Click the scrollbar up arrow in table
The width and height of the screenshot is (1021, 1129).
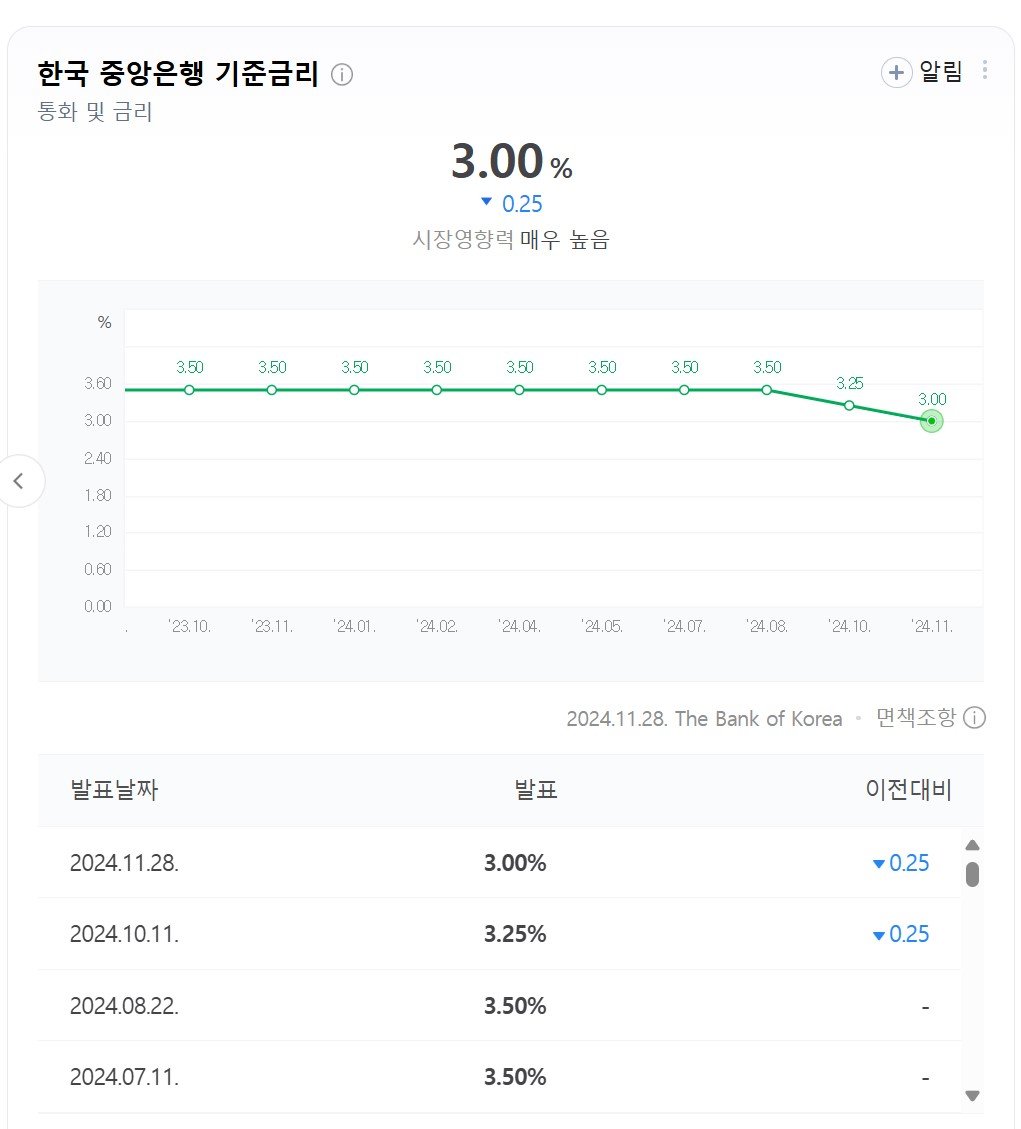[972, 845]
